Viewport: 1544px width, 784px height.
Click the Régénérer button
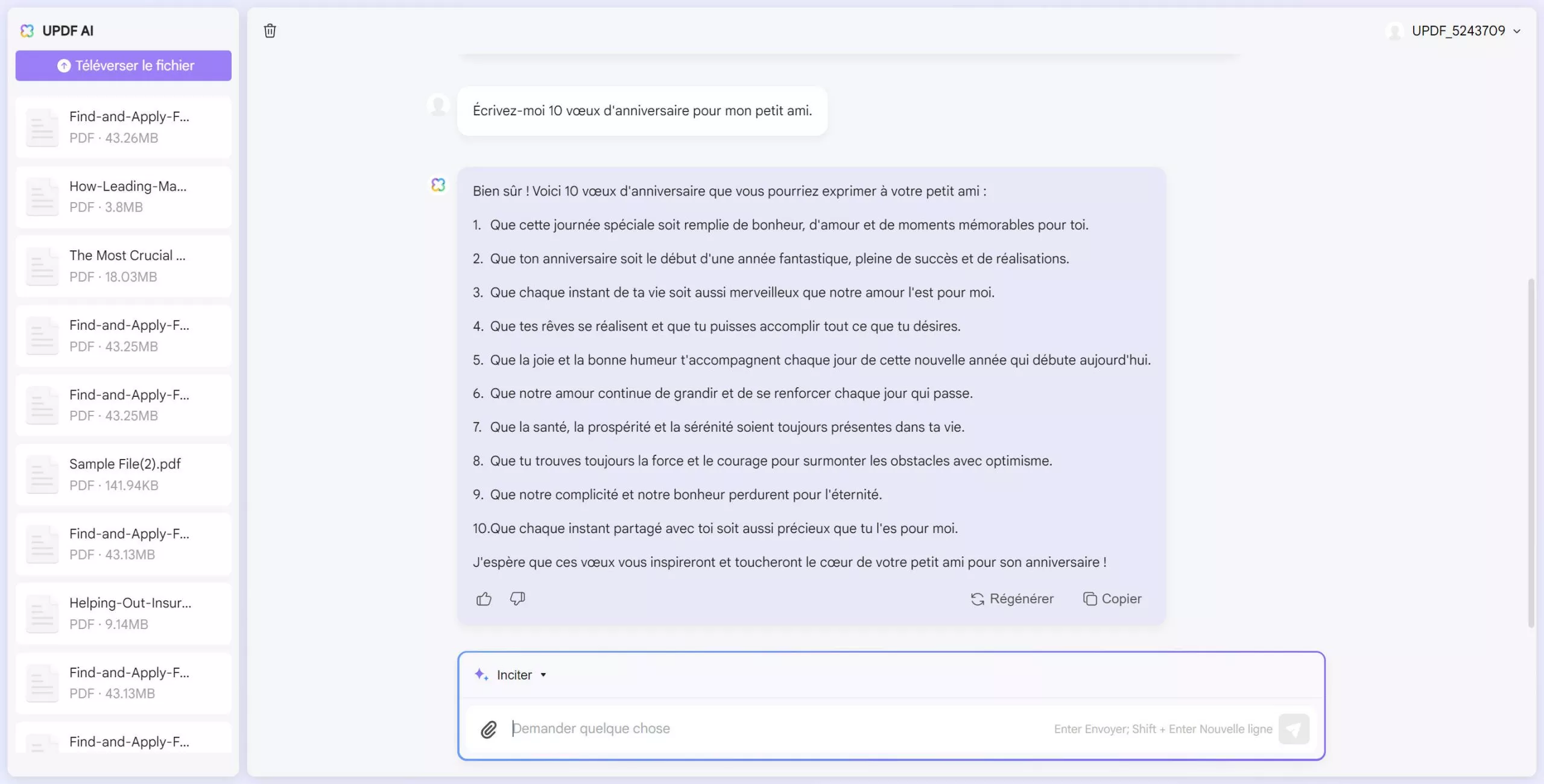[x=1013, y=599]
